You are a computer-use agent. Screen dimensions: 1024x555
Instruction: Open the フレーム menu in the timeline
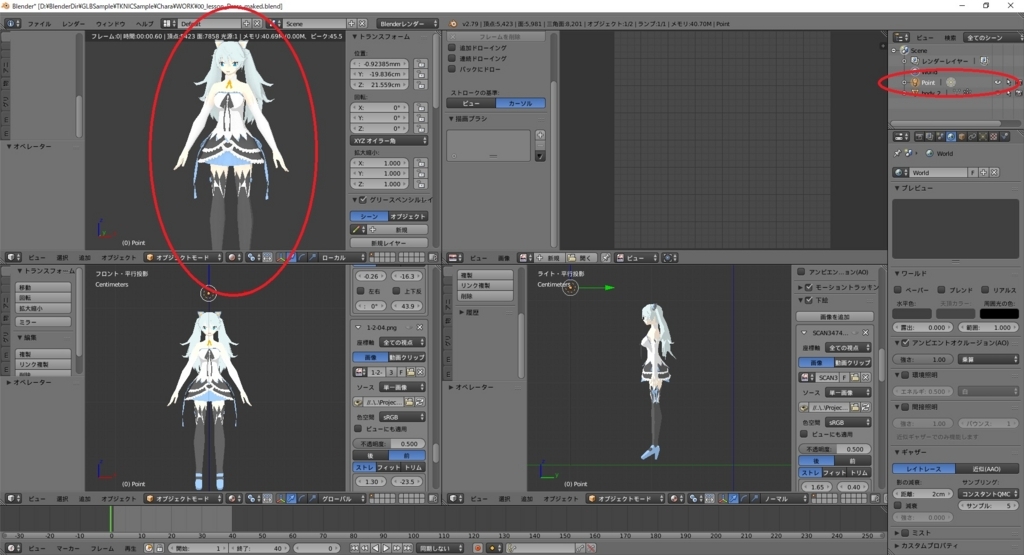point(102,548)
